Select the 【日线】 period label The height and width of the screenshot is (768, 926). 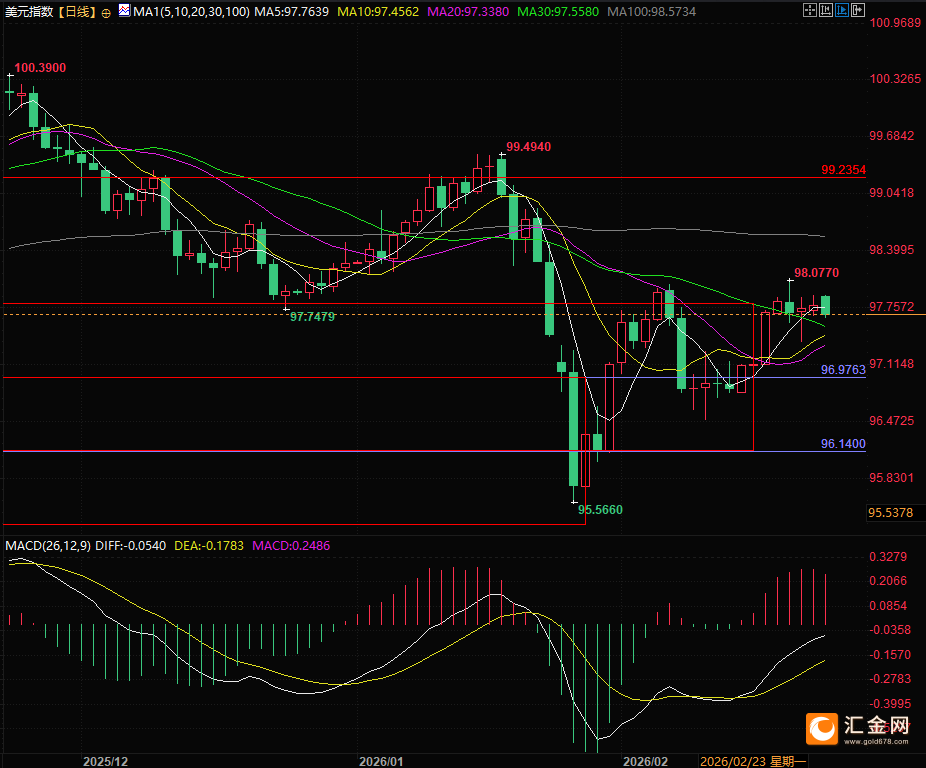tap(77, 12)
